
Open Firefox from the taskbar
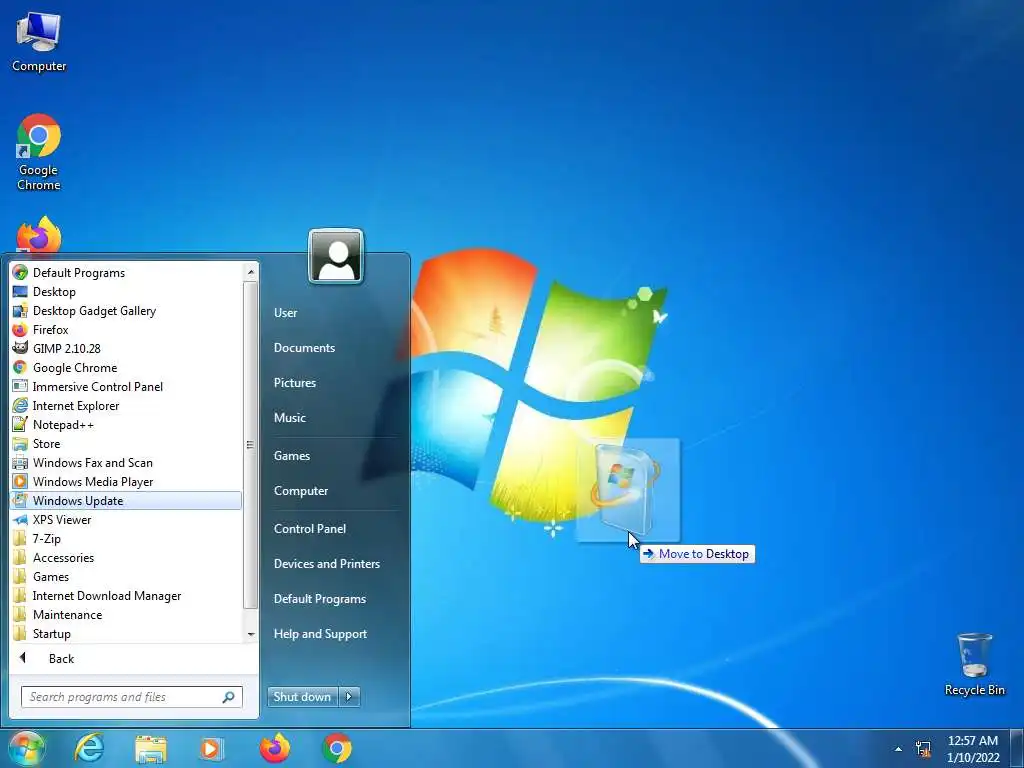click(x=275, y=748)
